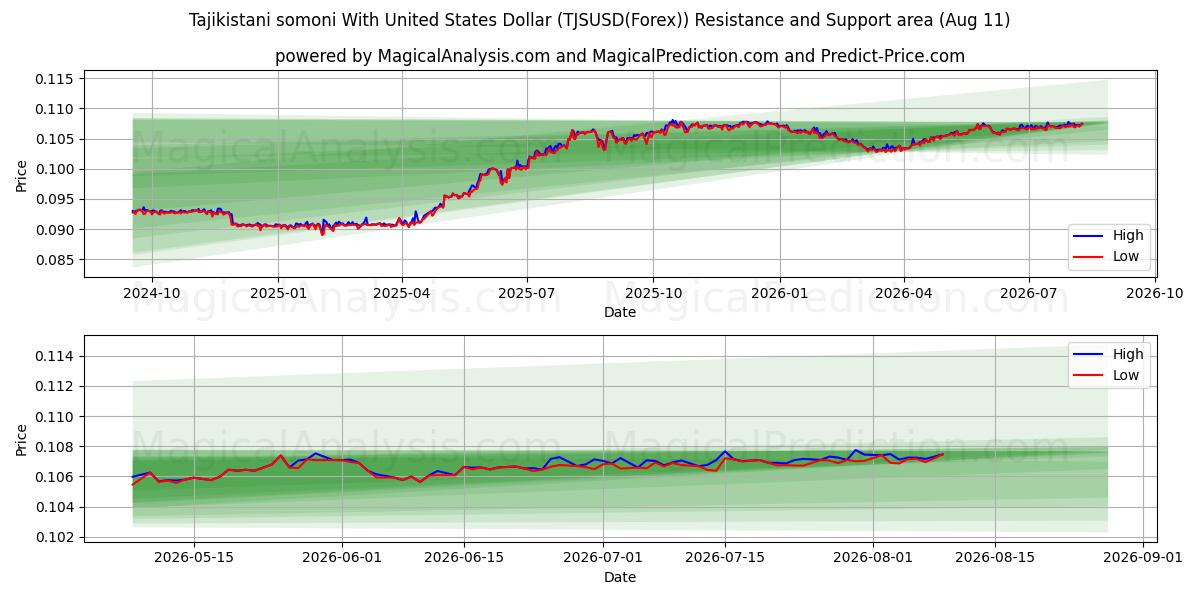Click the 'Price' axis label of the lower chart
The image size is (1200, 600).
click(x=22, y=439)
